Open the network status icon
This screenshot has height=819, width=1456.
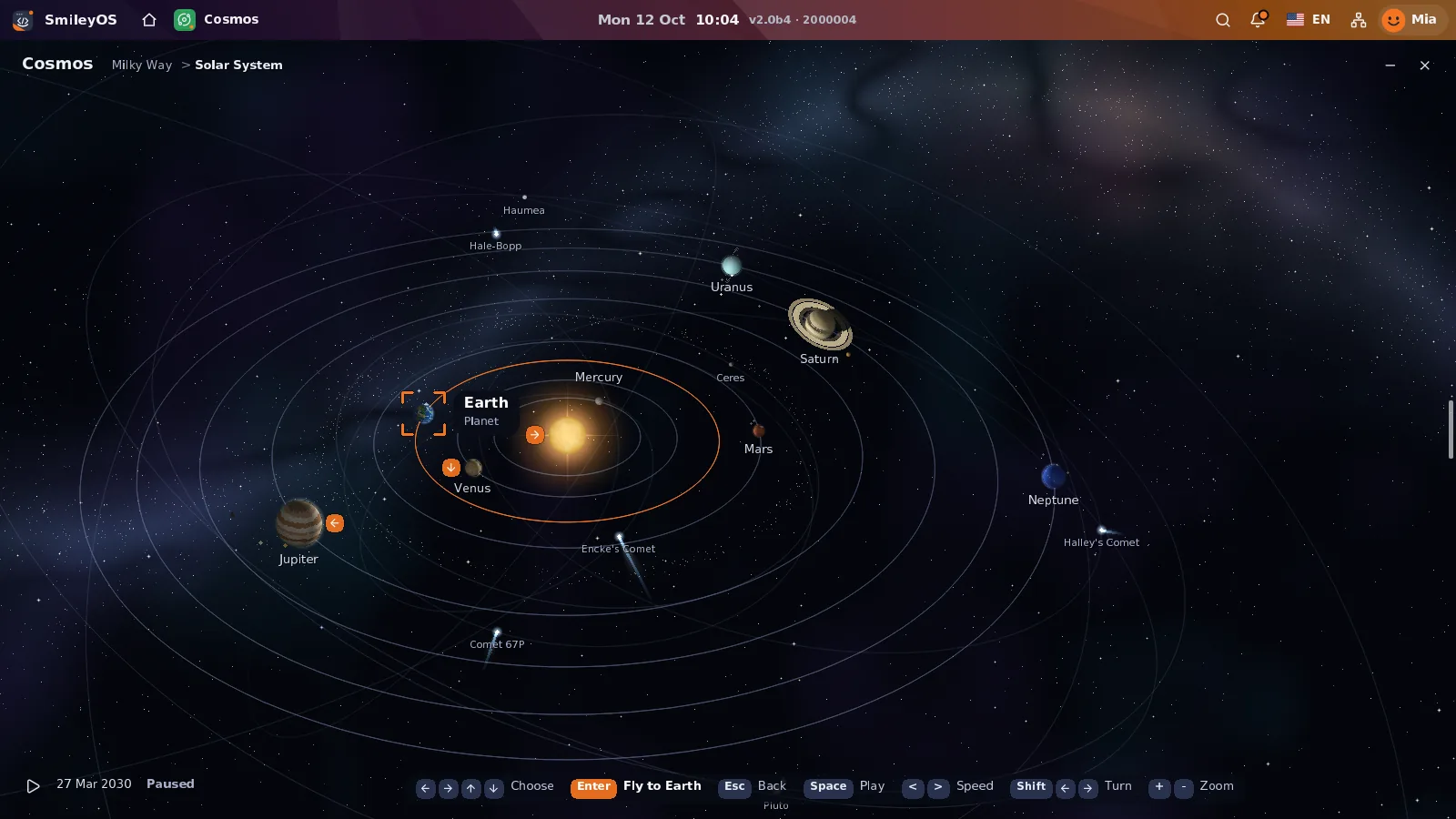(x=1359, y=19)
